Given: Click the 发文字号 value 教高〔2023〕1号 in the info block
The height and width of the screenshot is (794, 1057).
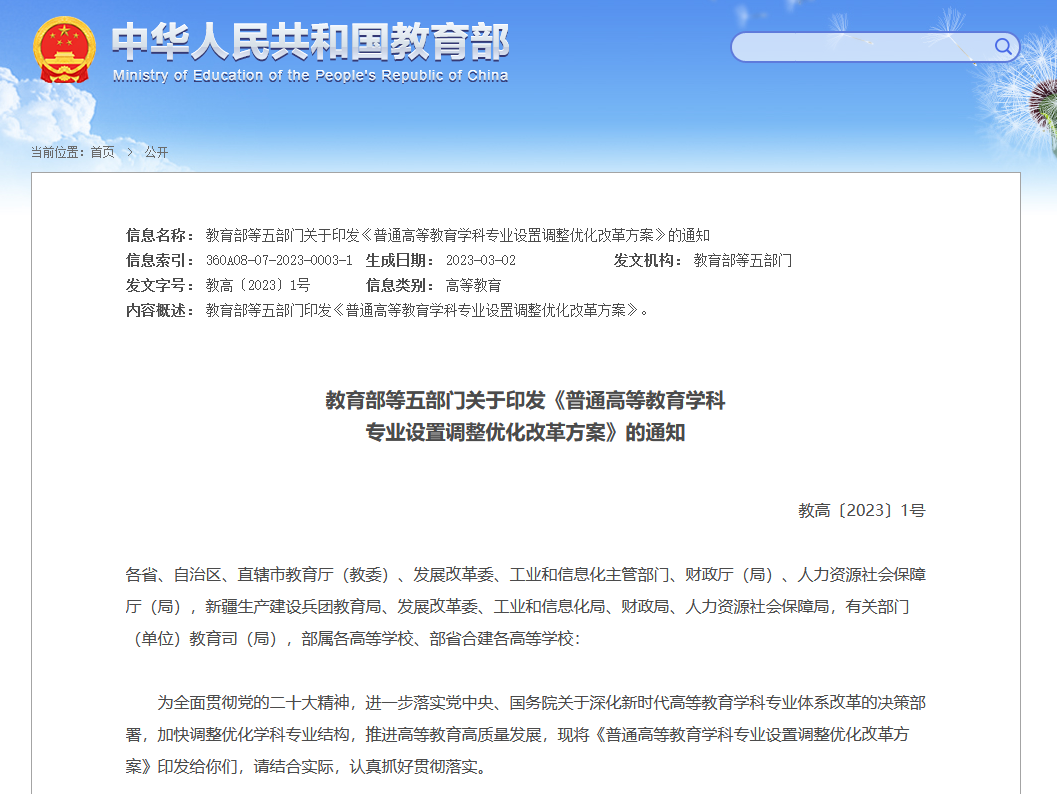Looking at the screenshot, I should click(x=258, y=285).
